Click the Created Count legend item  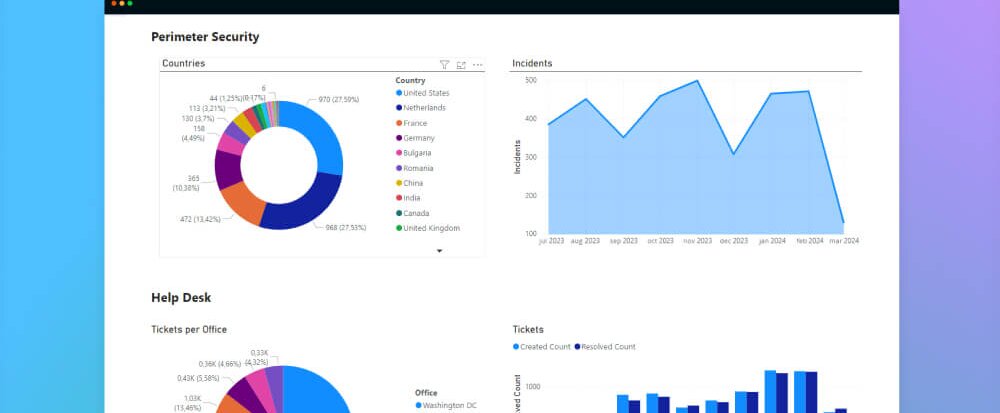click(545, 347)
